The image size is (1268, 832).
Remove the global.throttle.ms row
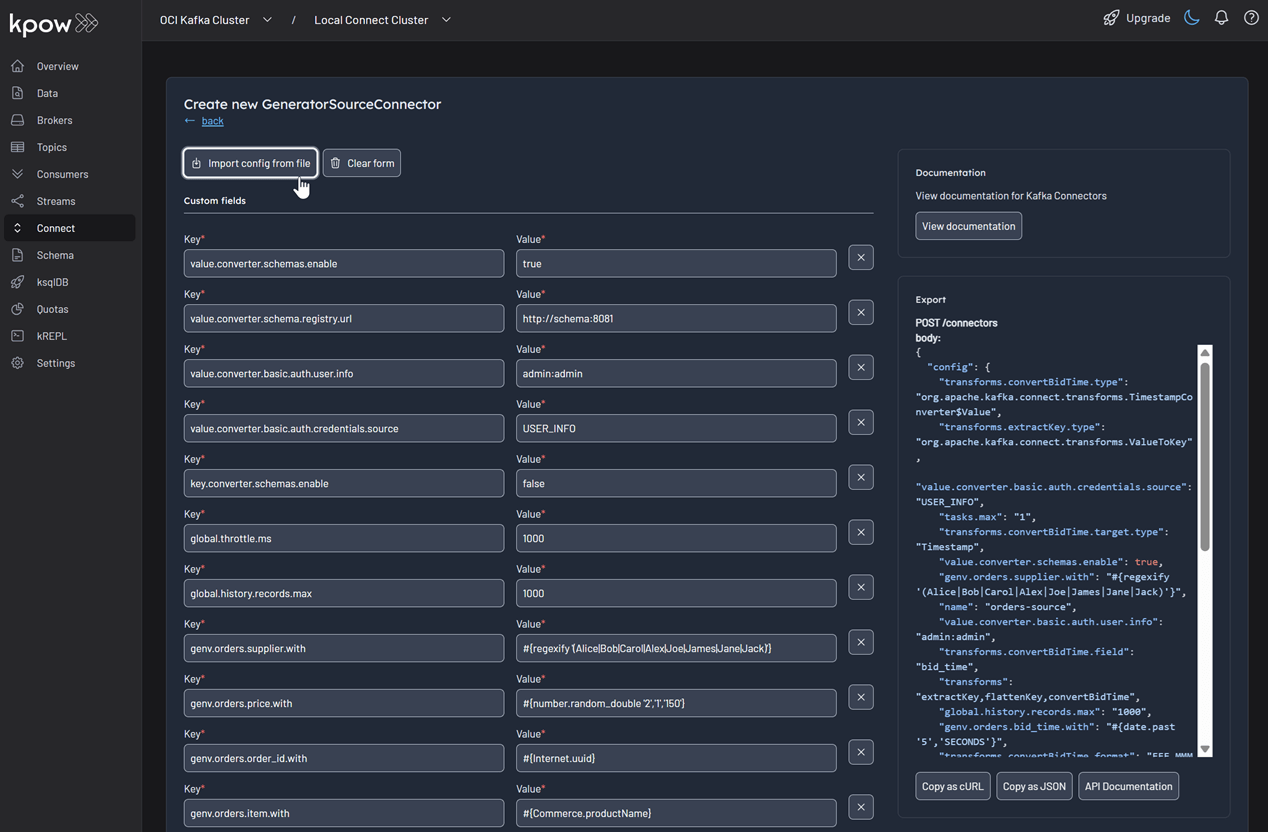coord(861,532)
